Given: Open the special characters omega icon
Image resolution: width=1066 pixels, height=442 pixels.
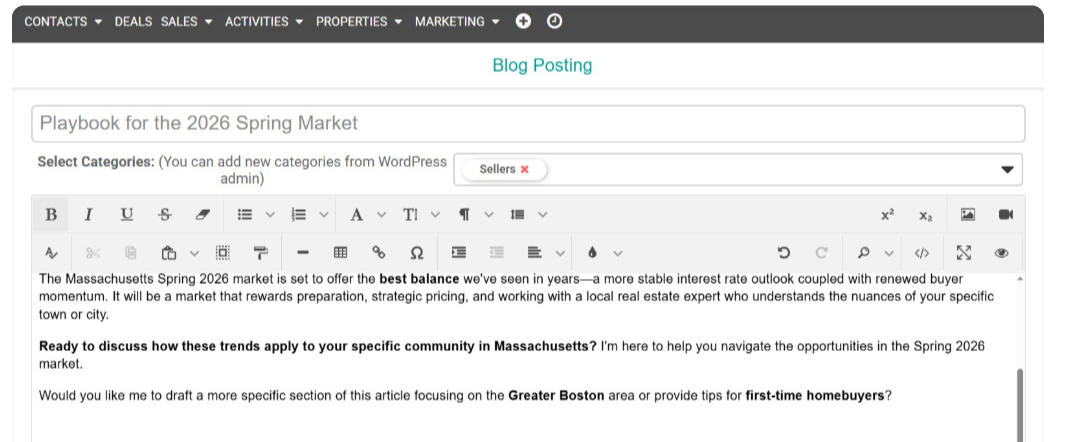Looking at the screenshot, I should click(x=417, y=253).
